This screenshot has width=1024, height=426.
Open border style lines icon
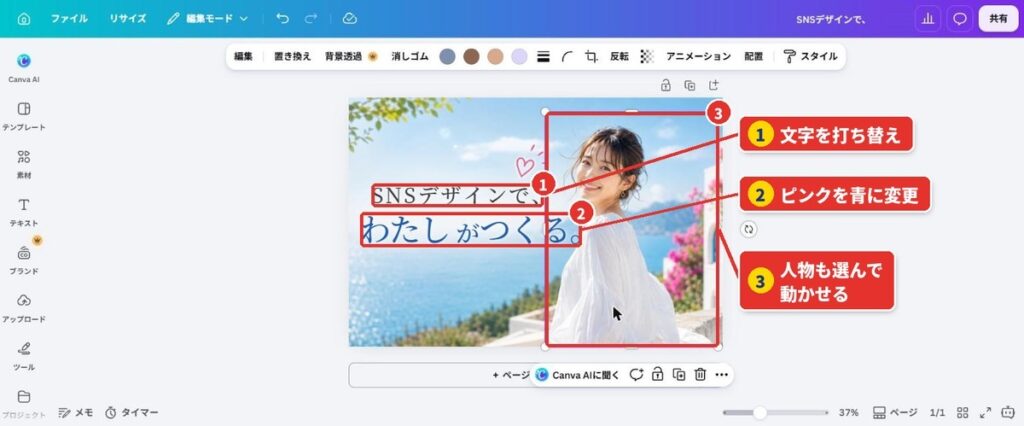(543, 57)
